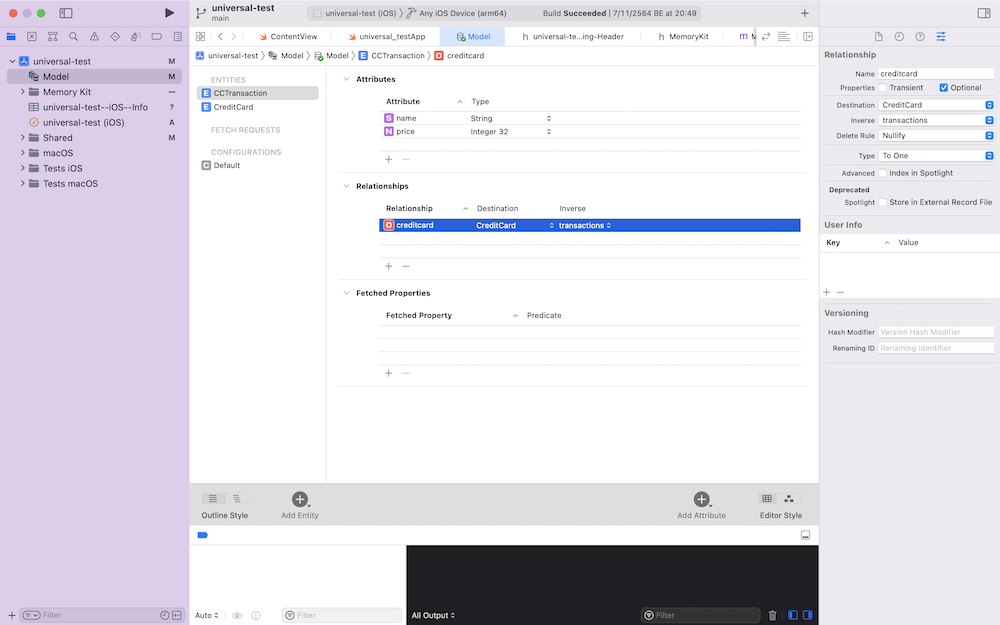
Task: Open the relationship Type dropdown
Action: [x=936, y=156]
